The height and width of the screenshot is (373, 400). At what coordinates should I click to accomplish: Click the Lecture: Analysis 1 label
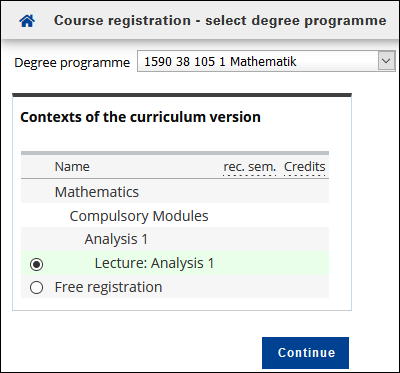[x=154, y=263]
